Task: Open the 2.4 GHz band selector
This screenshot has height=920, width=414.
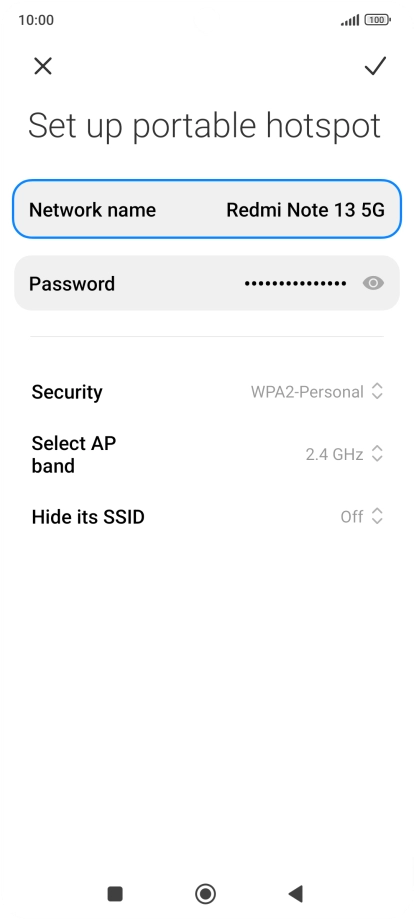Action: click(x=344, y=454)
